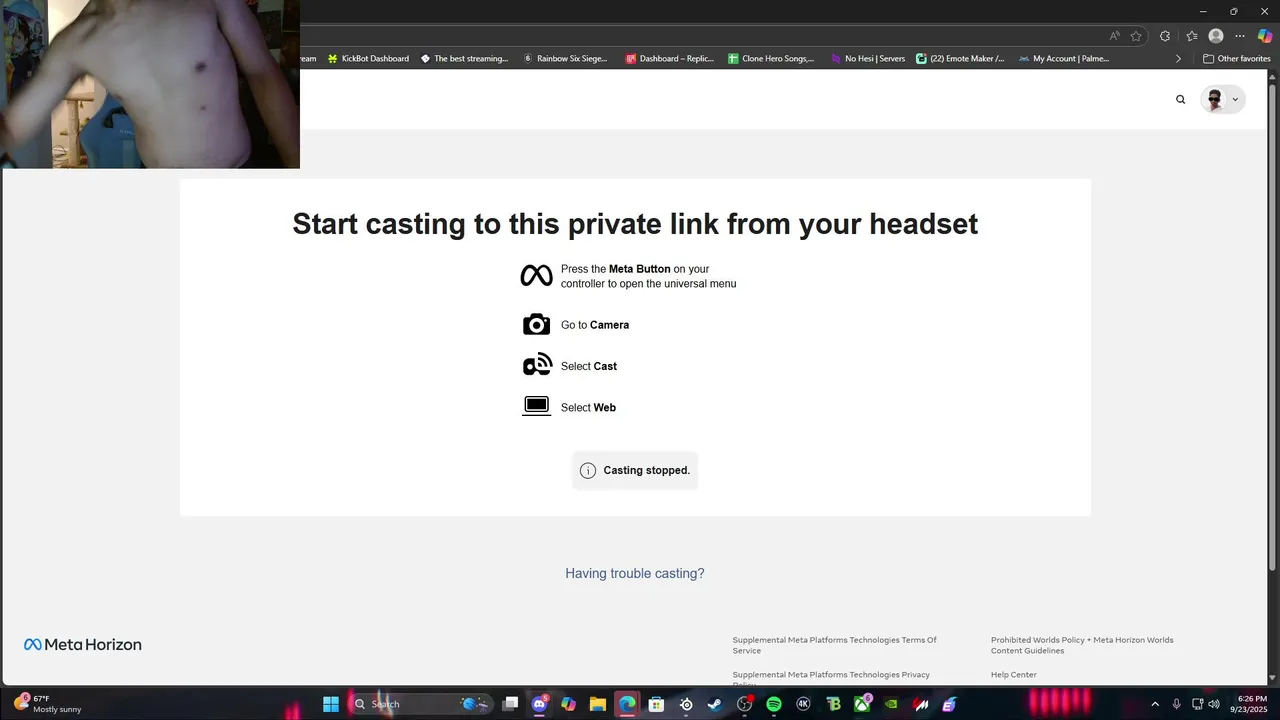The height and width of the screenshot is (720, 1280).
Task: Open Spotify from taskbar
Action: [774, 704]
